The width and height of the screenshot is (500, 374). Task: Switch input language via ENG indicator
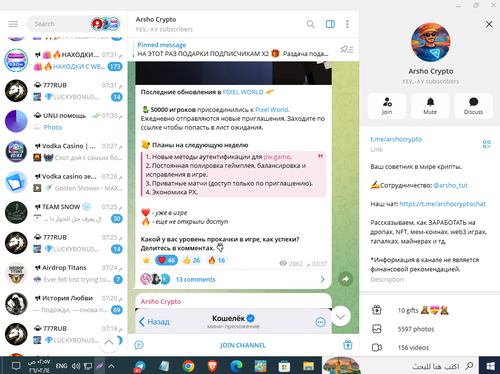point(61,366)
